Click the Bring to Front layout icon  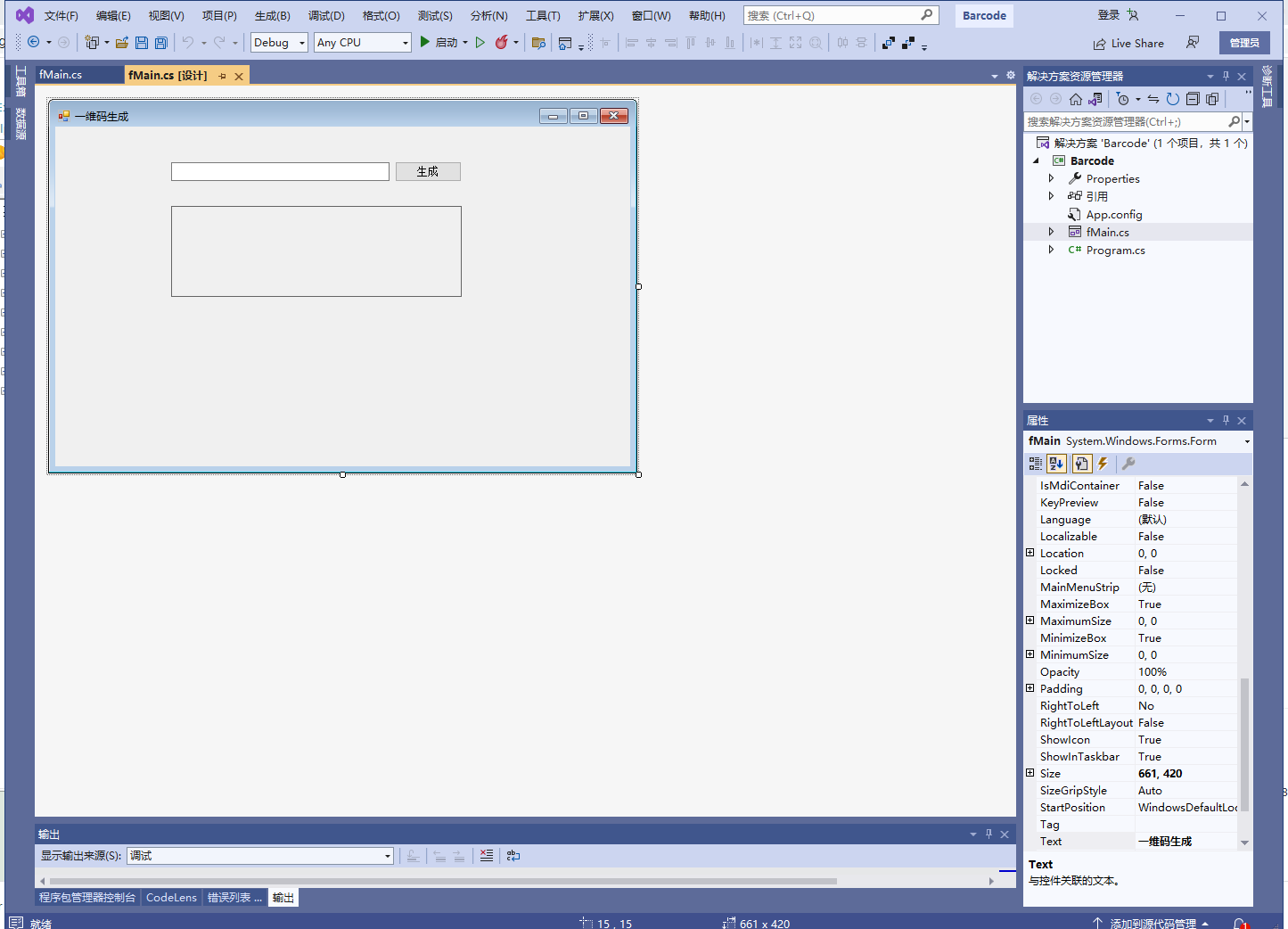tap(889, 43)
